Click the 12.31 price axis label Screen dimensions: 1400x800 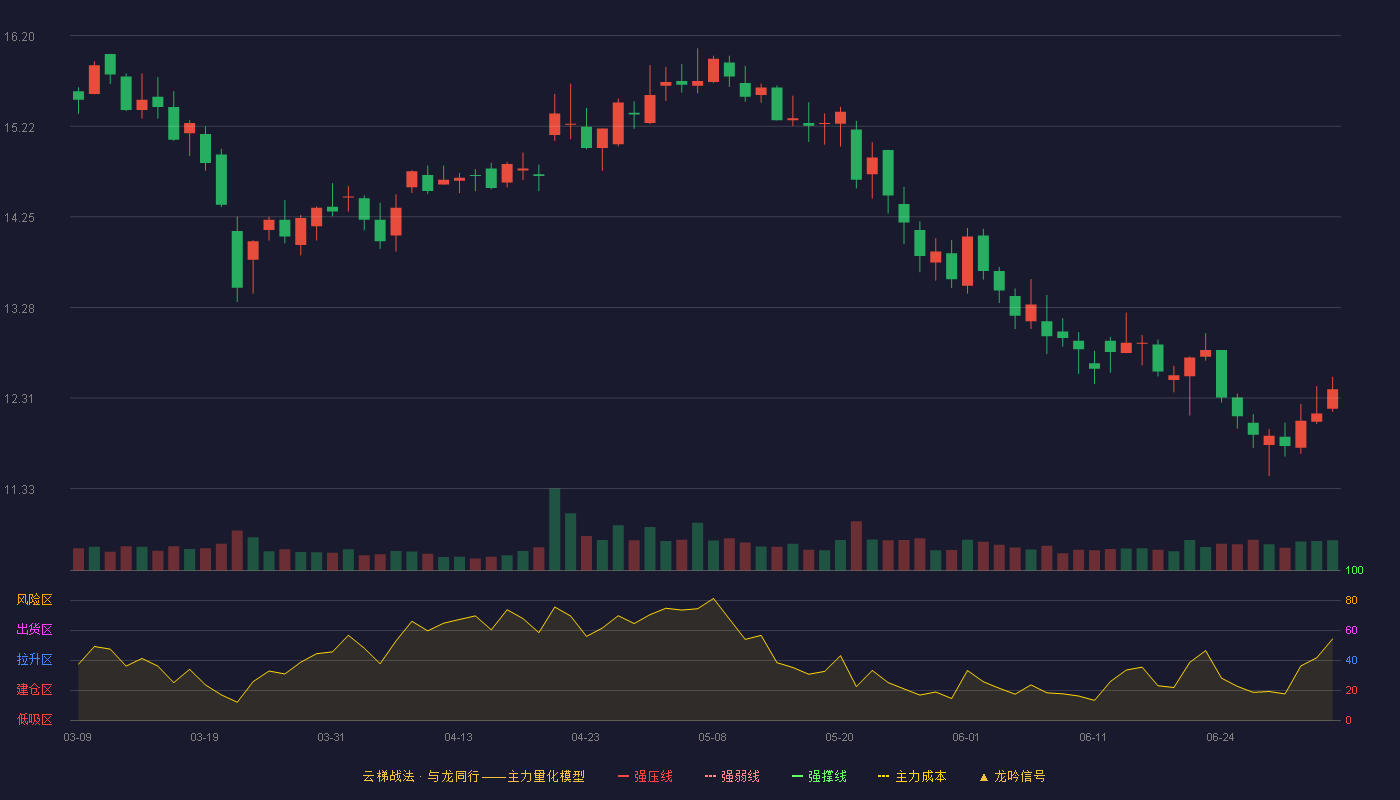[19, 399]
